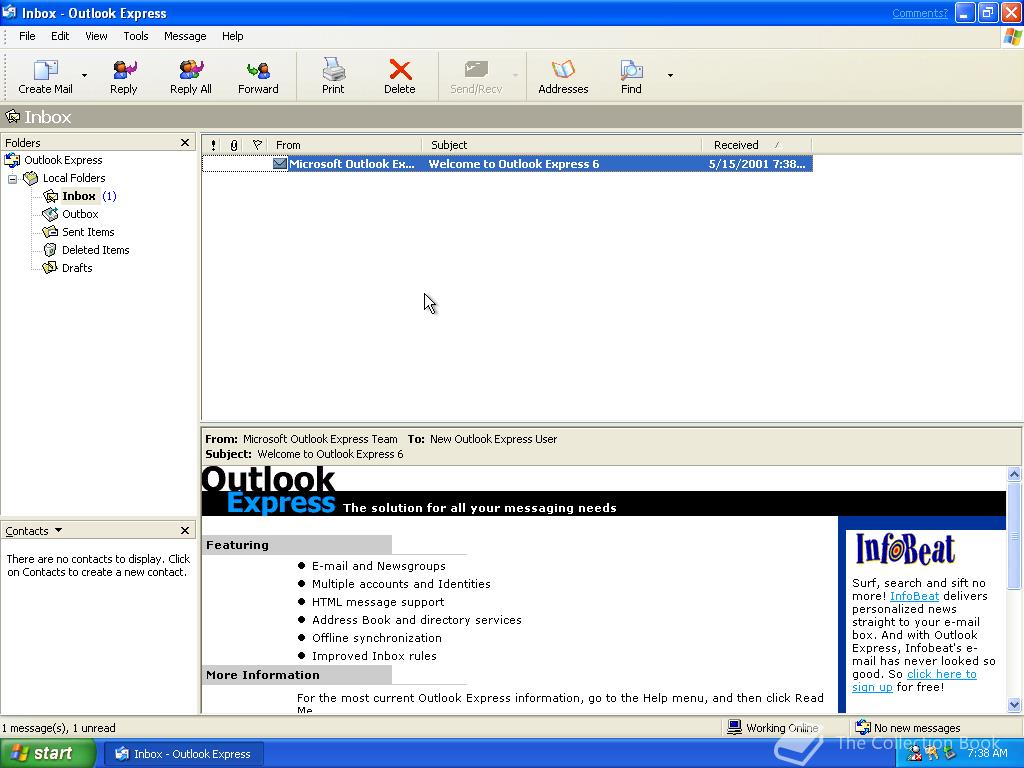Select the Welcome to Outlook Express 6 message
Image resolution: width=1024 pixels, height=768 pixels.
507,164
